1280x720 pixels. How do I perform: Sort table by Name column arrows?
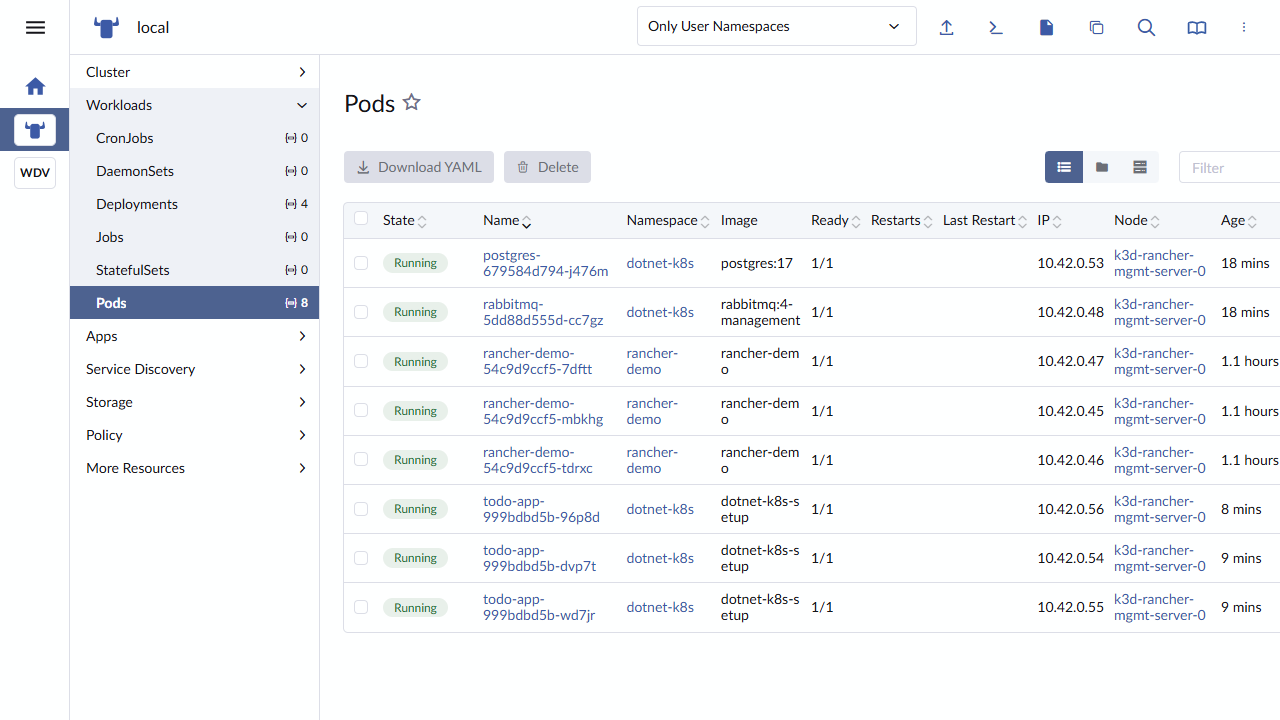[527, 221]
